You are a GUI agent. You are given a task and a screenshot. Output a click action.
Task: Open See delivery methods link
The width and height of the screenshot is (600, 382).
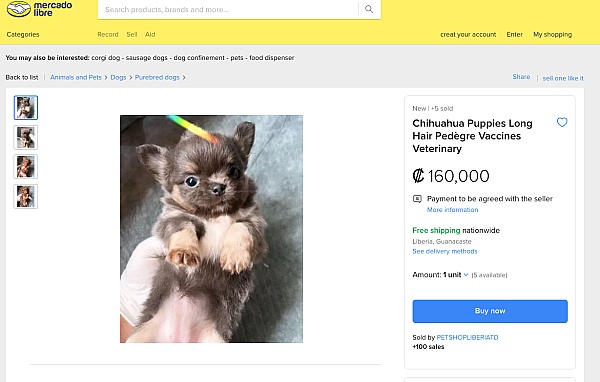pyautogui.click(x=445, y=251)
